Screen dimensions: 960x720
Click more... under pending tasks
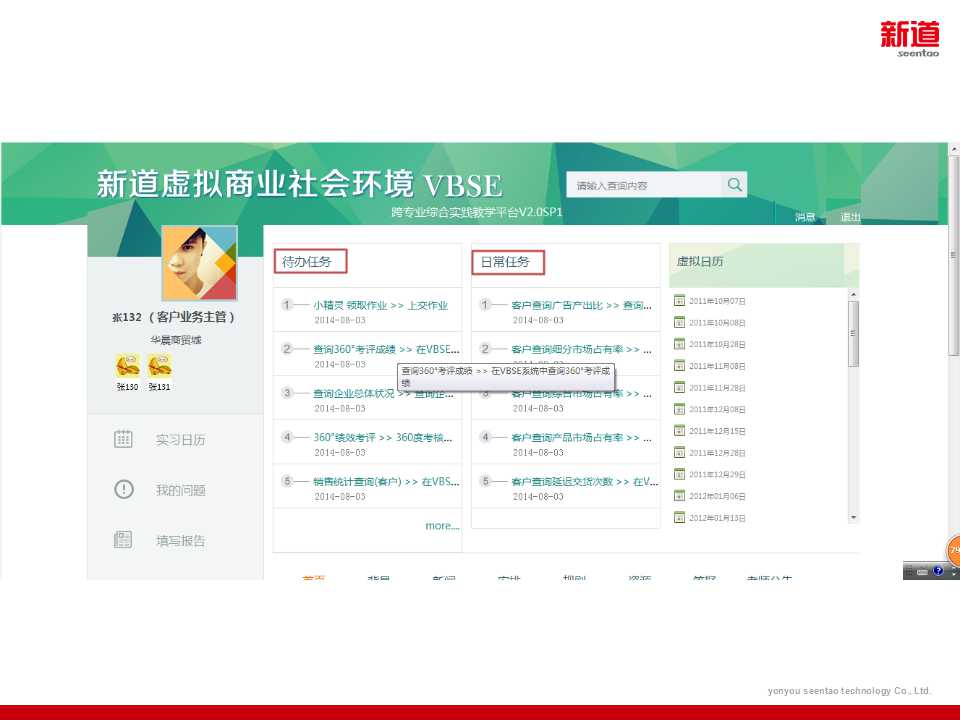click(442, 525)
